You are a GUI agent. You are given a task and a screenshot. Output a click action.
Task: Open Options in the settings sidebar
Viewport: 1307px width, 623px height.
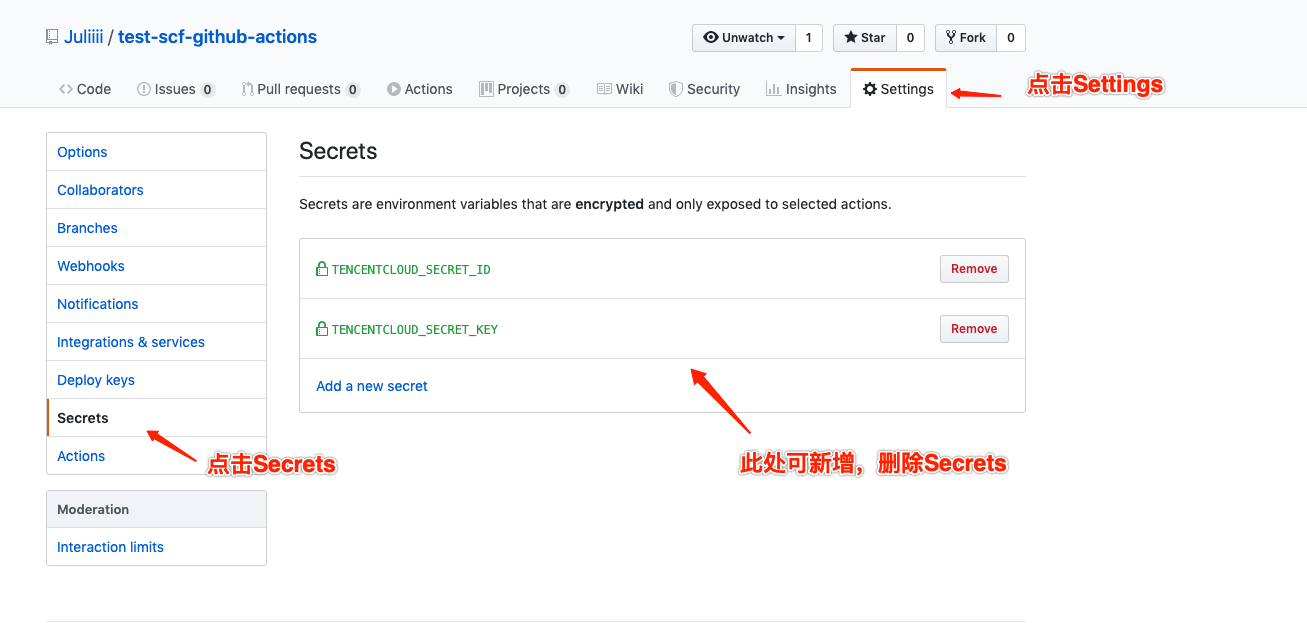point(156,152)
